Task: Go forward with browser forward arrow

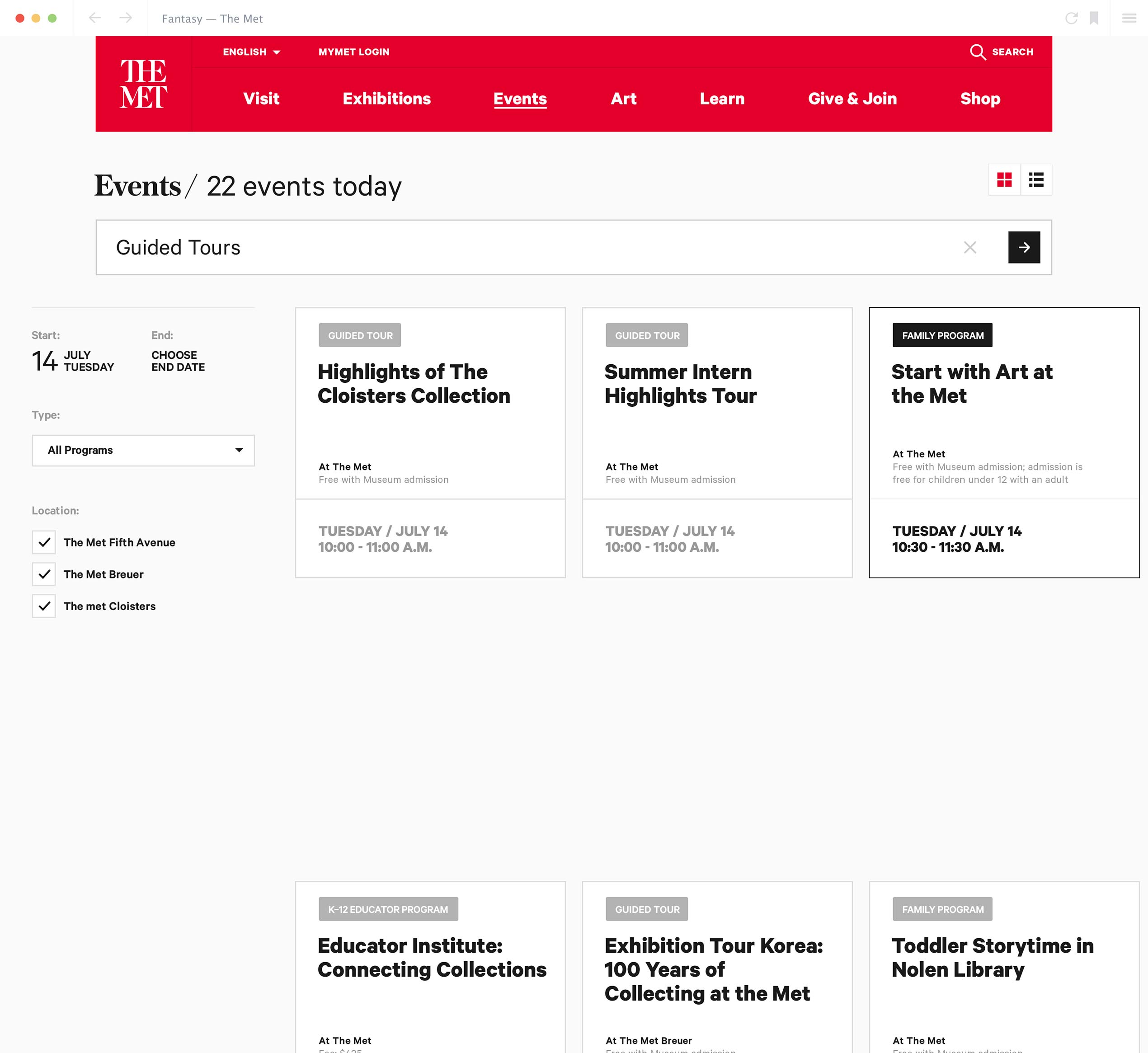Action: click(126, 18)
